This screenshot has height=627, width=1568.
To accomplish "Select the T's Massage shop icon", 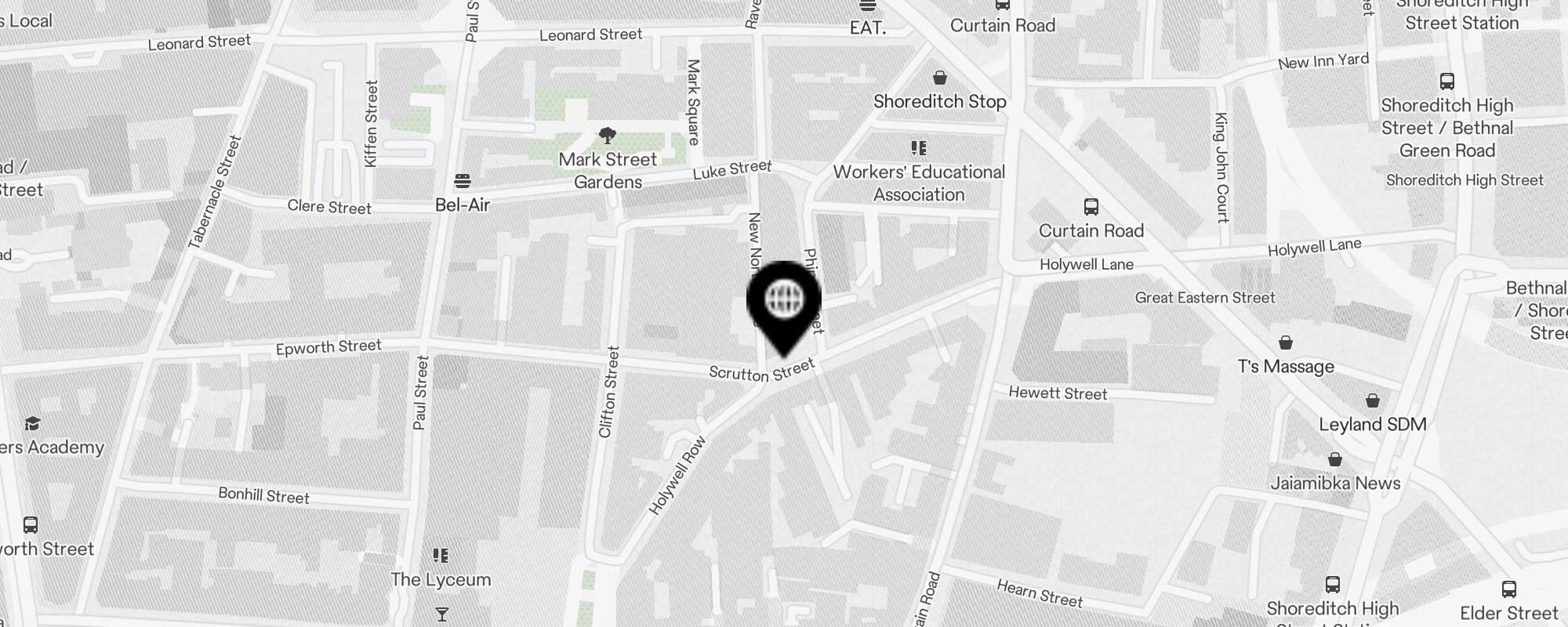I will pyautogui.click(x=1286, y=342).
